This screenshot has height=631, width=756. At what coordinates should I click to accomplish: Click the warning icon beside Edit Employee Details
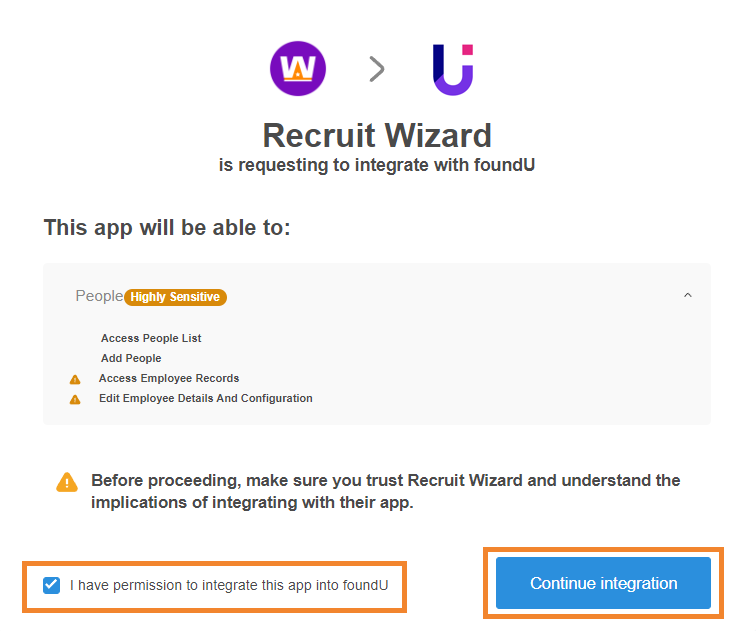tap(75, 400)
